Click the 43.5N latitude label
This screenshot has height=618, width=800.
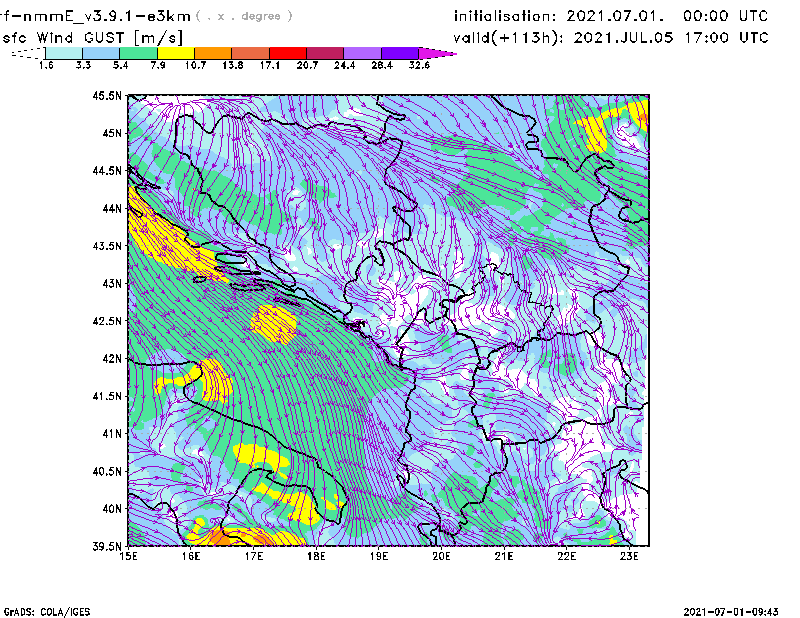107,246
